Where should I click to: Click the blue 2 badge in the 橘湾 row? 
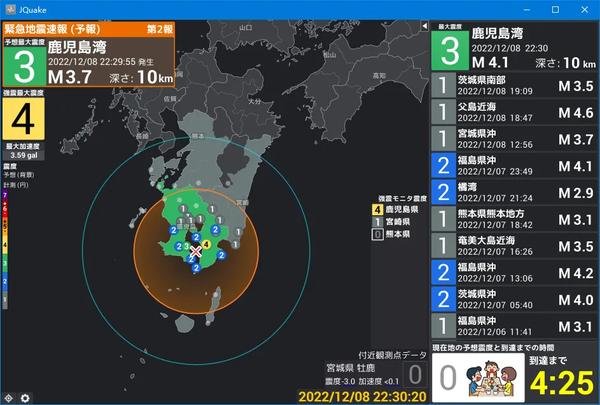(443, 193)
